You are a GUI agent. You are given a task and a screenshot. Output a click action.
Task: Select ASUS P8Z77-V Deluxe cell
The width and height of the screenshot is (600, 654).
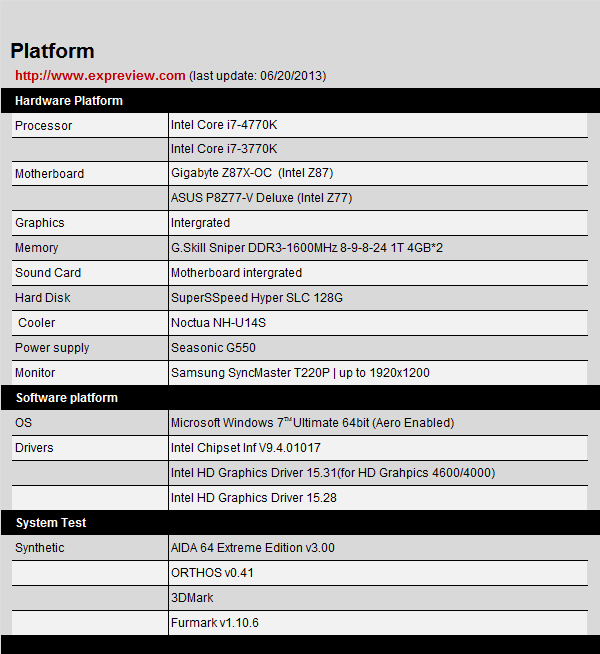point(378,198)
